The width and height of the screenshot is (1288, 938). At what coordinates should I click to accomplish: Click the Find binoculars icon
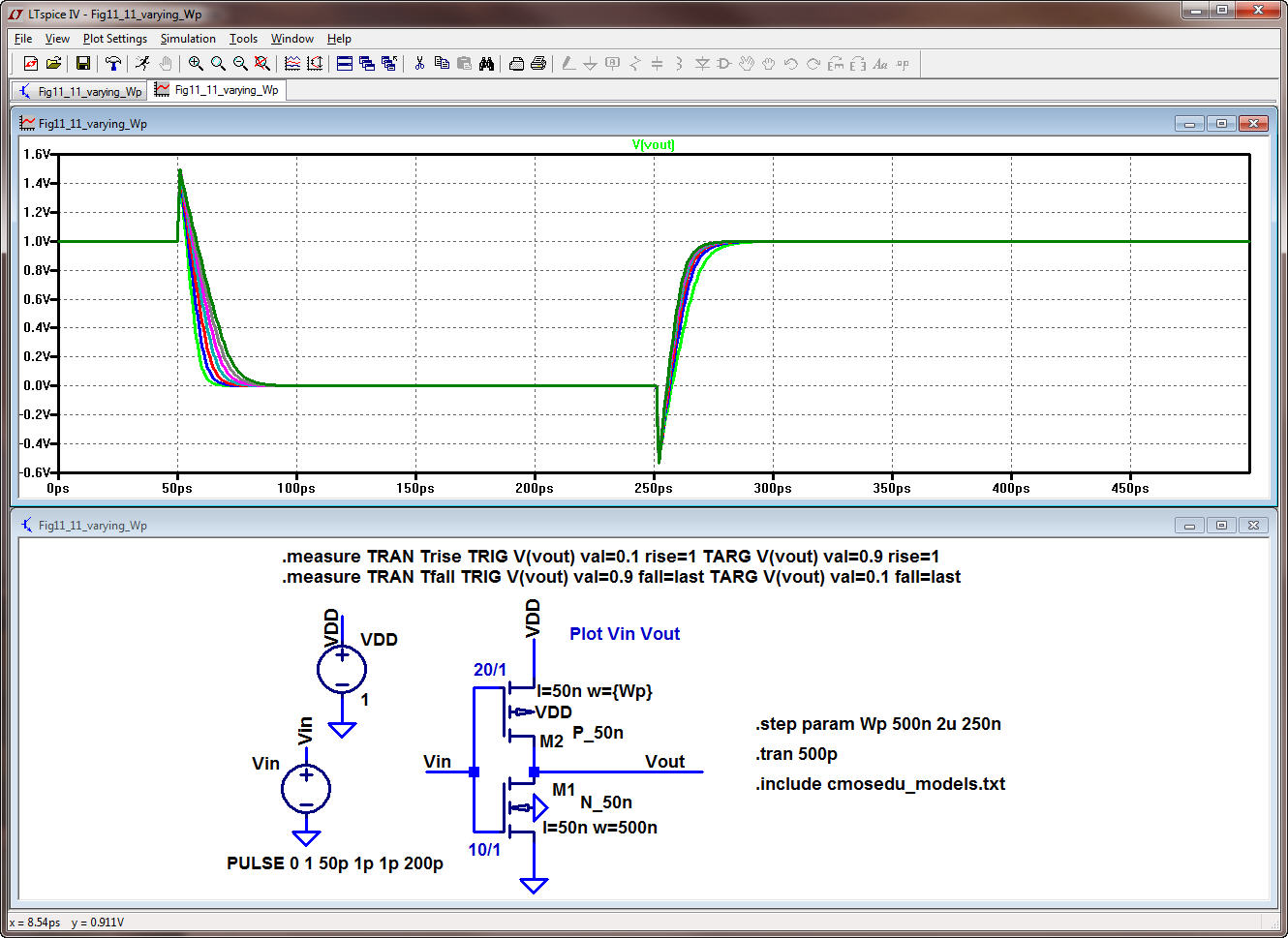click(x=487, y=63)
